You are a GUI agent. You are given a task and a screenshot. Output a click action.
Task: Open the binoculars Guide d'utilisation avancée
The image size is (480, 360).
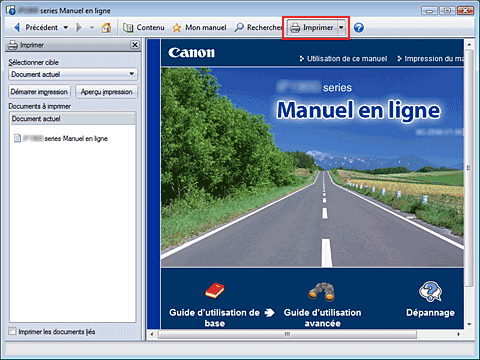(x=322, y=291)
